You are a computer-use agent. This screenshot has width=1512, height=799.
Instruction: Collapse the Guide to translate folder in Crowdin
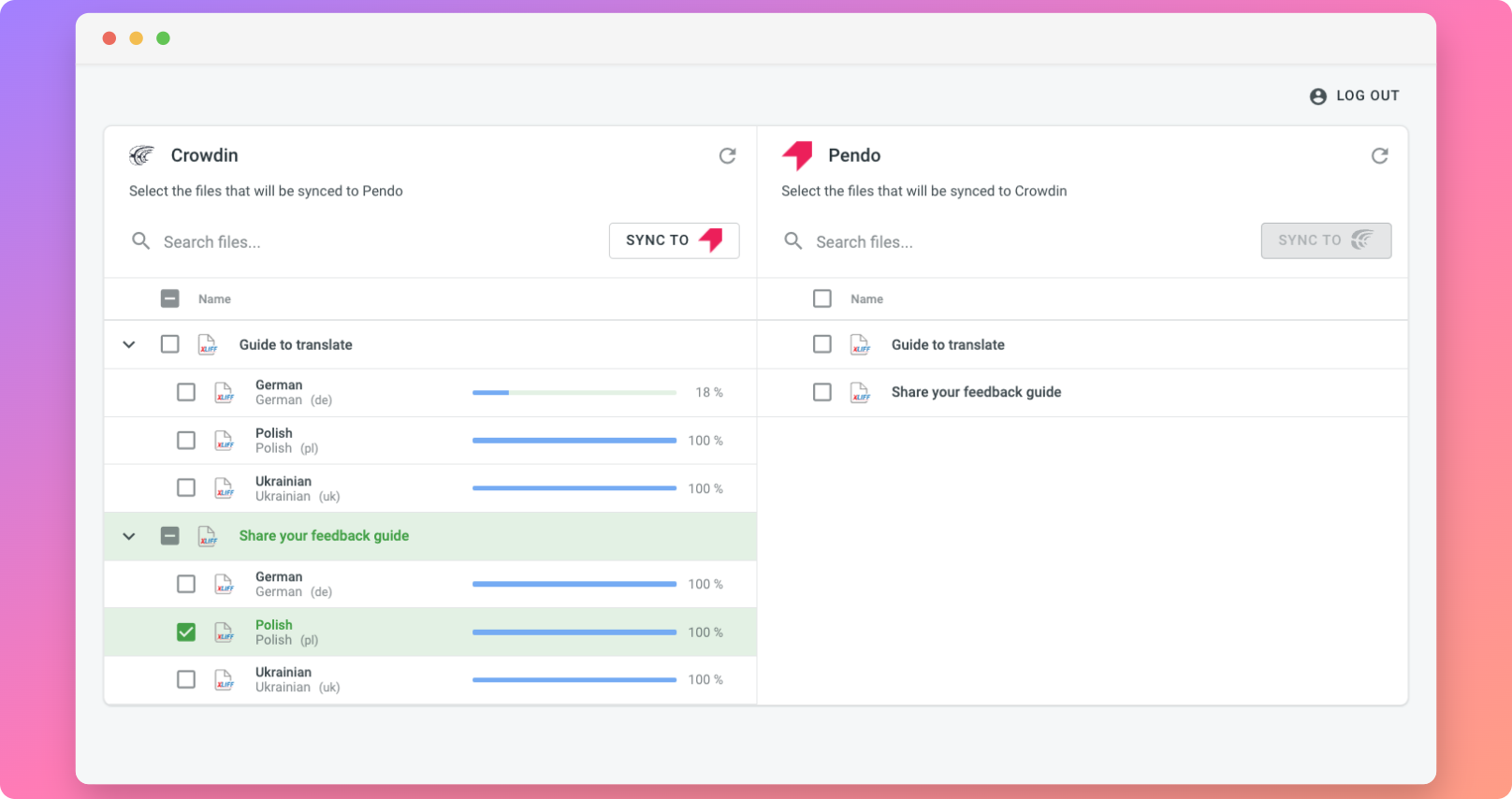[x=129, y=345]
